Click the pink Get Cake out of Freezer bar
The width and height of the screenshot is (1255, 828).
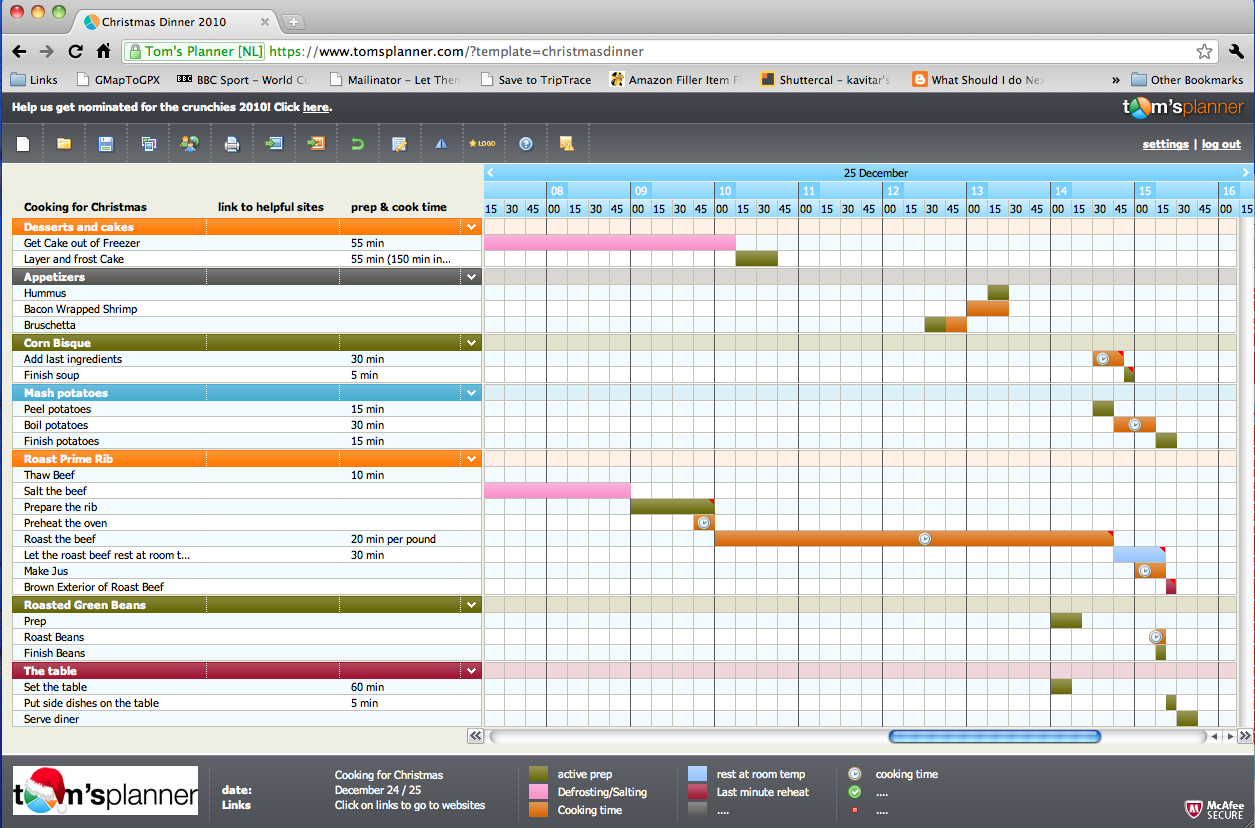pos(610,242)
